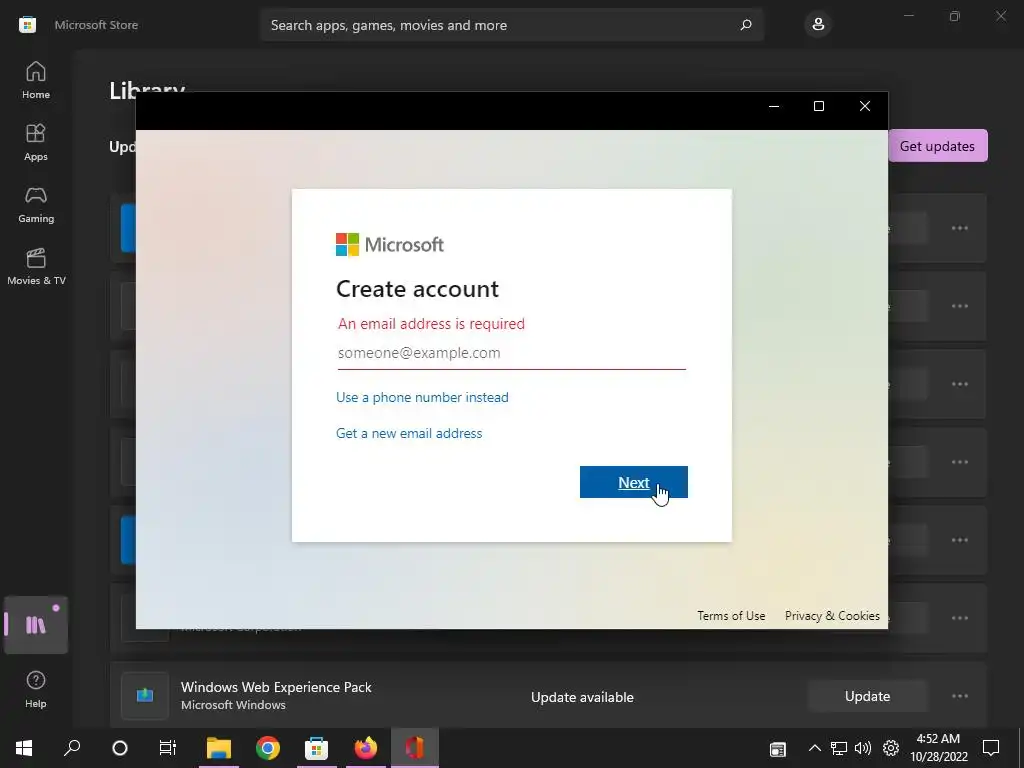Image resolution: width=1024 pixels, height=768 pixels.
Task: Launch Chrome from the taskbar
Action: pyautogui.click(x=268, y=748)
